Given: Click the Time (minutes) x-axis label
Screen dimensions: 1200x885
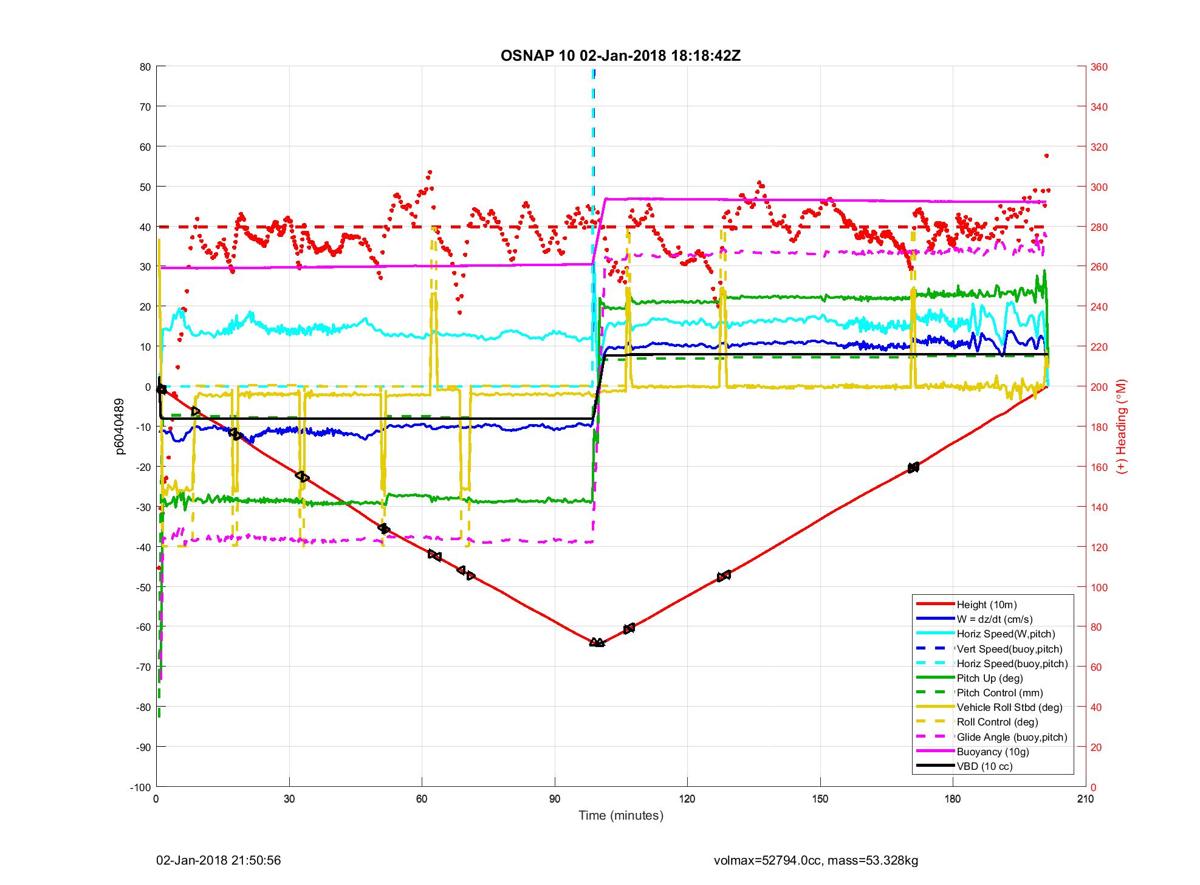Looking at the screenshot, I should [621, 816].
